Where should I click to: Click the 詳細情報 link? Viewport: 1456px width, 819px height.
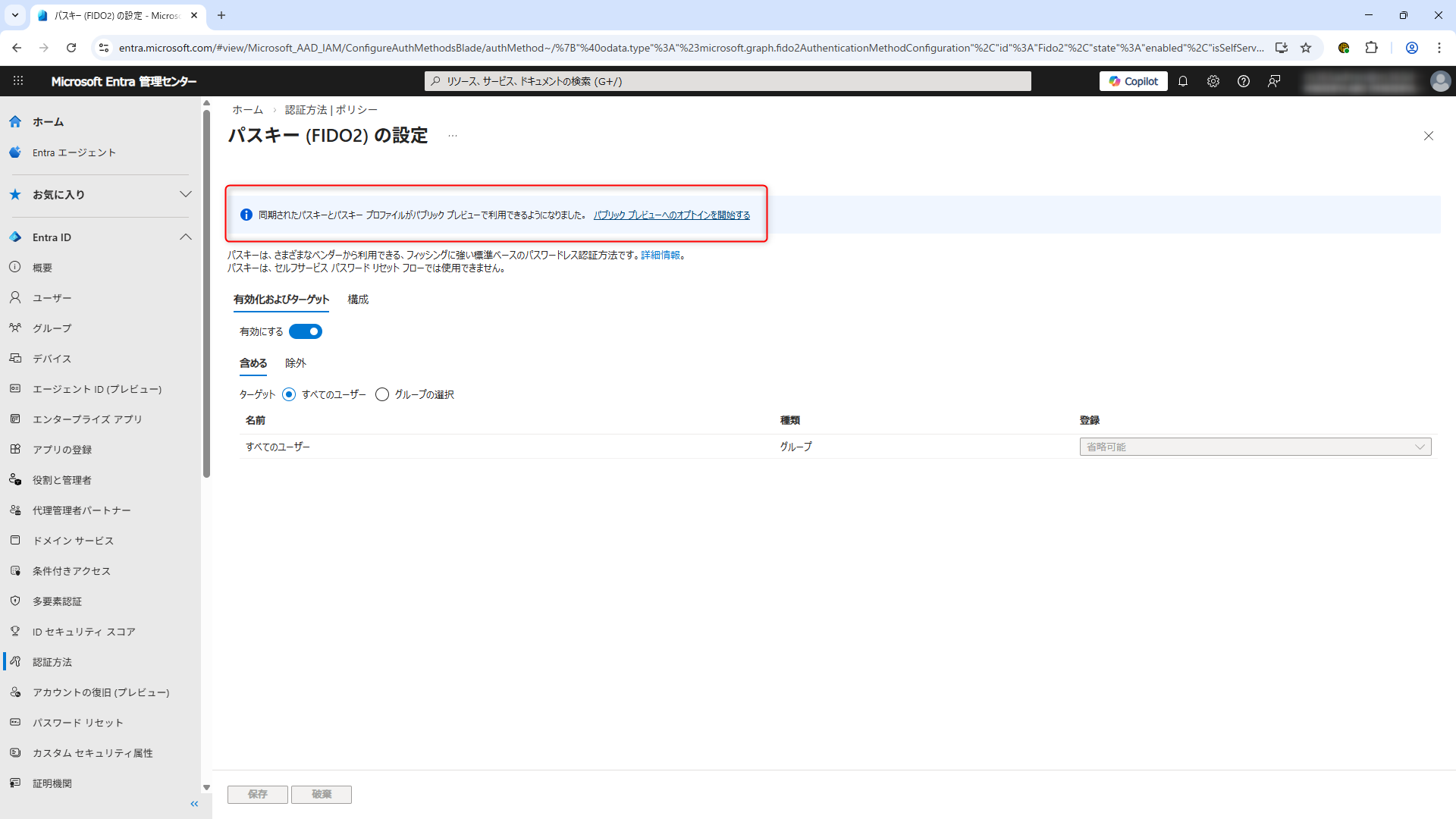coord(660,256)
